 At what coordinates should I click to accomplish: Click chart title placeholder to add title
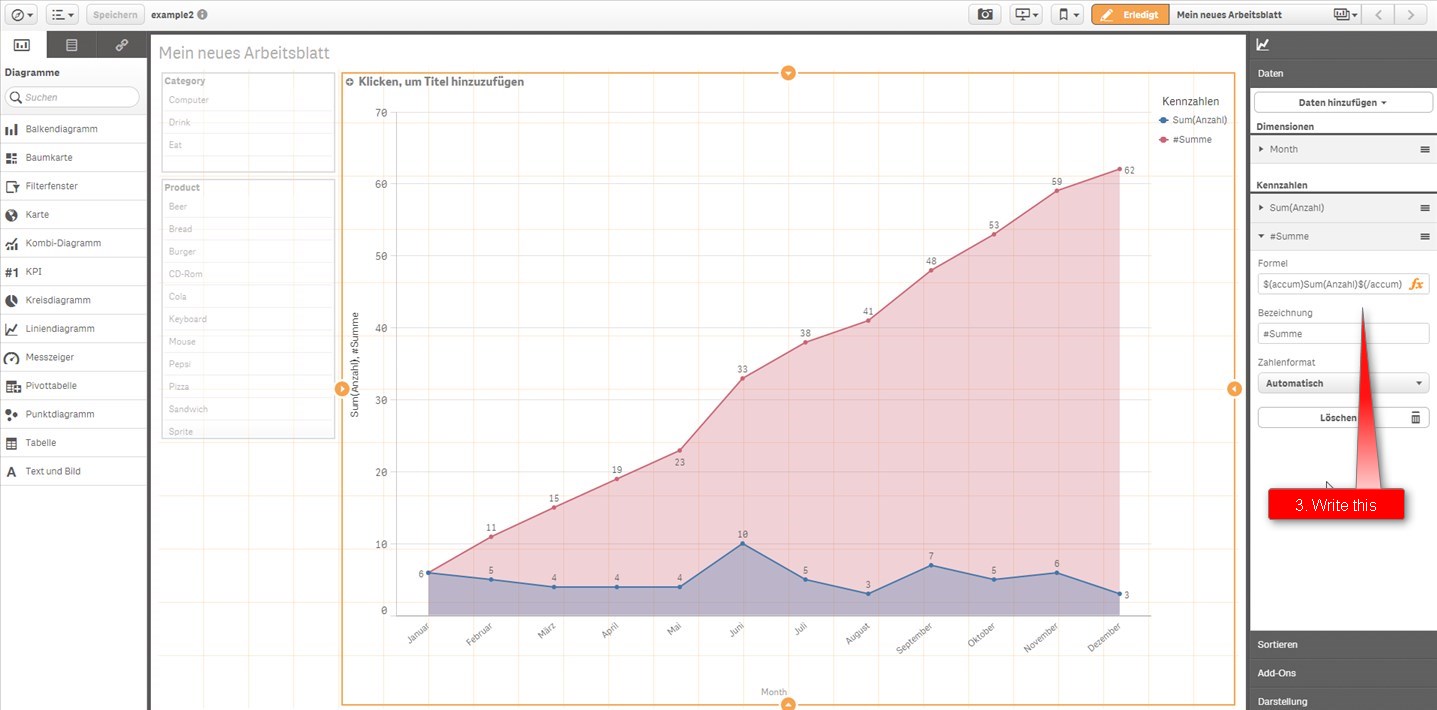pyautogui.click(x=441, y=82)
